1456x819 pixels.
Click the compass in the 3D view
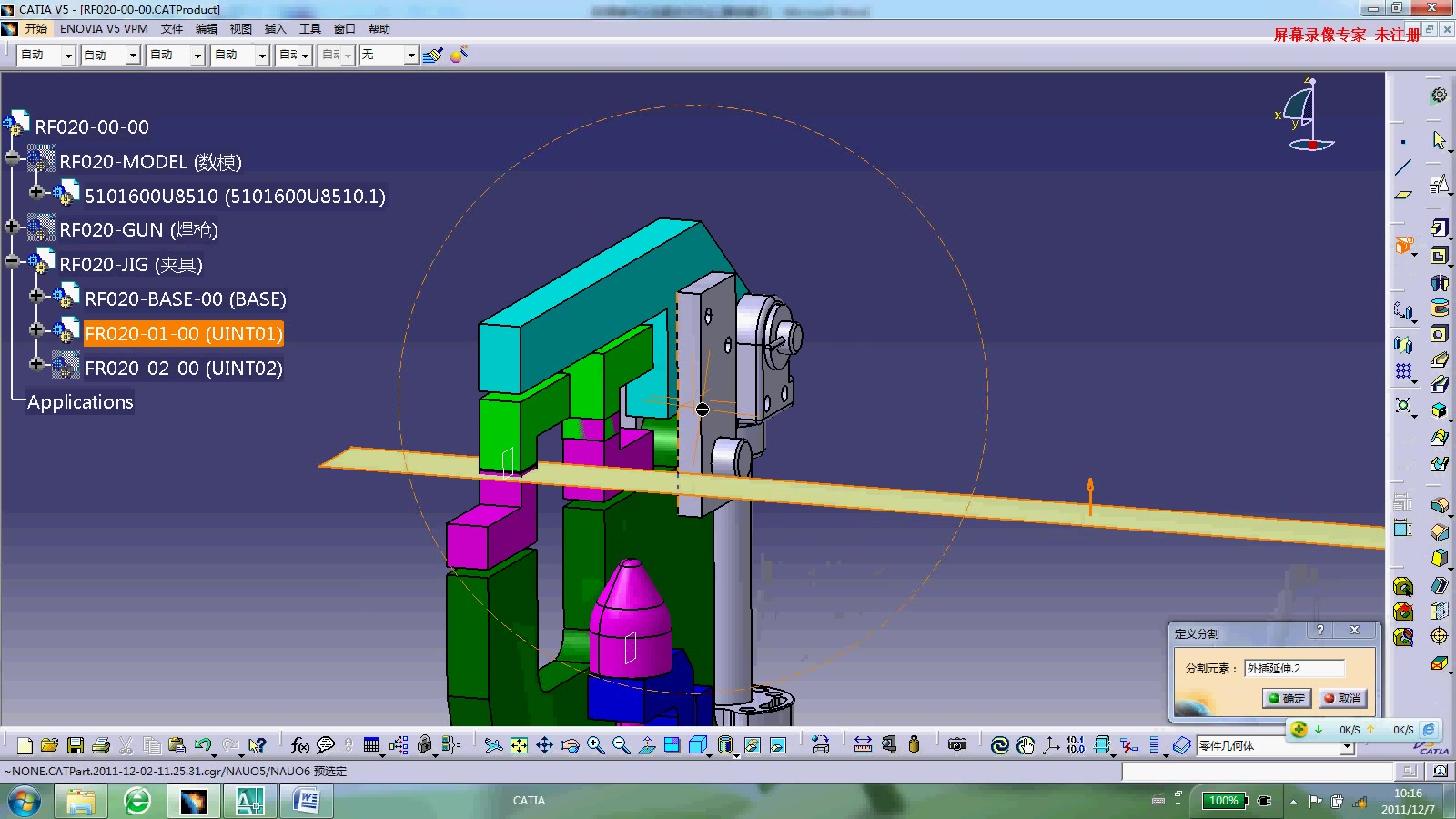click(x=1306, y=114)
